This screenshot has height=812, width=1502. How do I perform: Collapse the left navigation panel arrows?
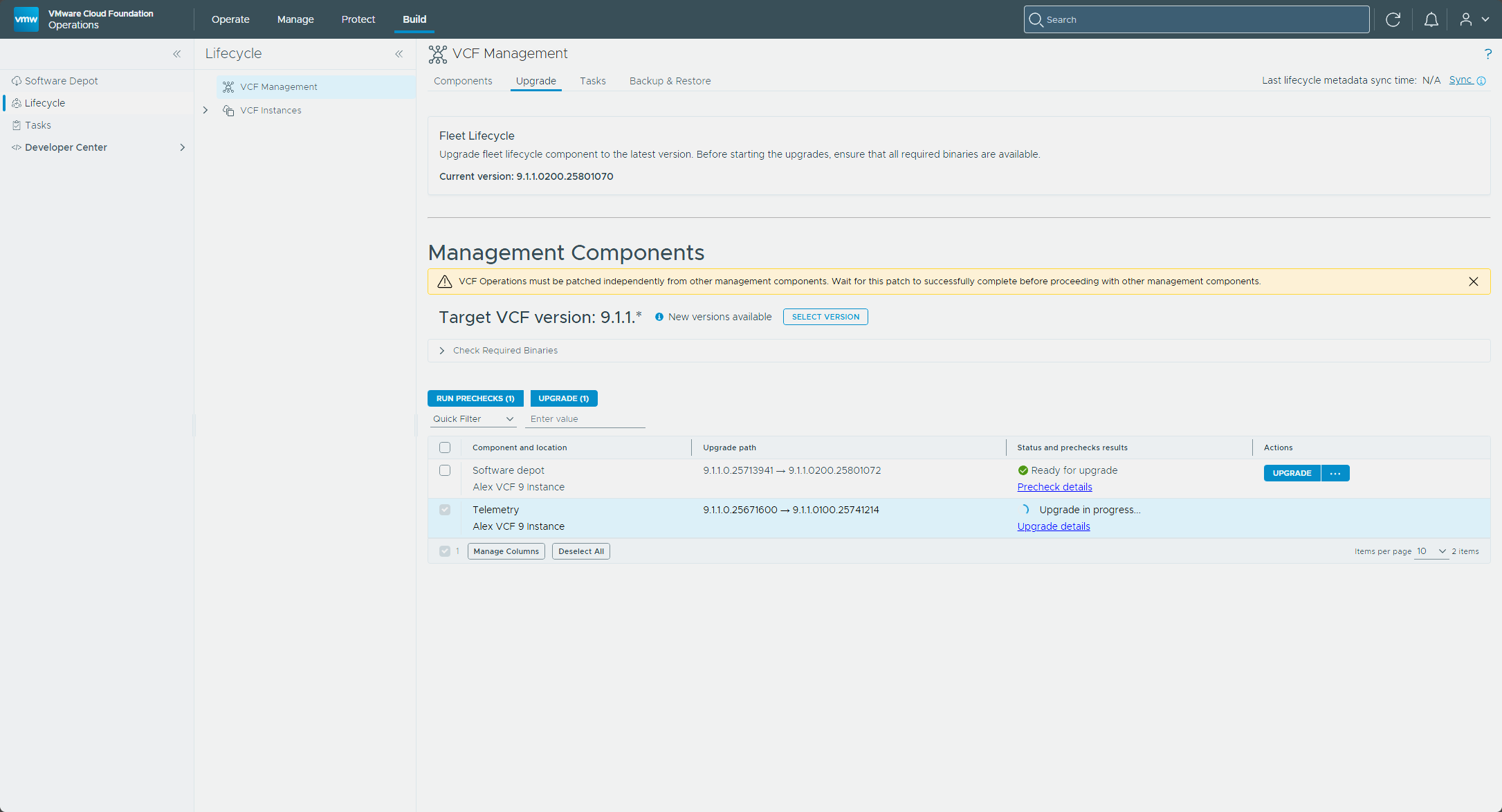coord(177,53)
